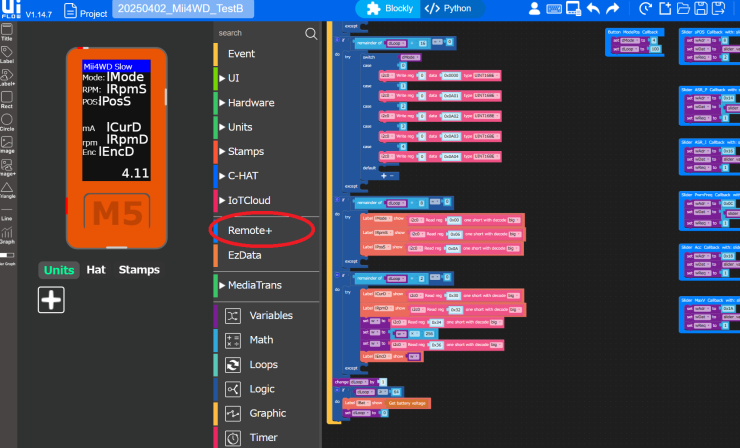Screen dimensions: 740x448
Task: Click the V1.14.7 version label
Action: [39, 14]
